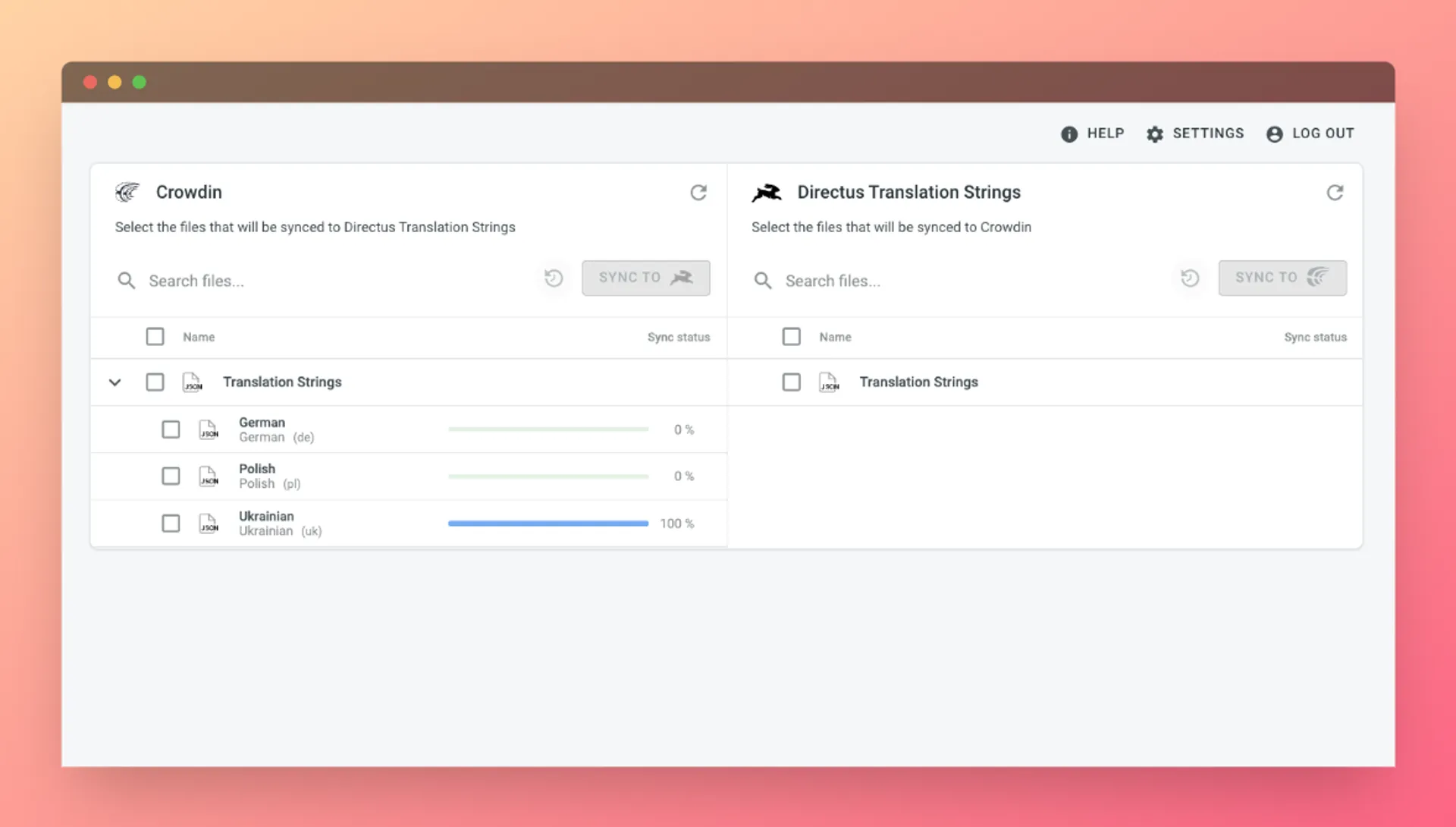Select Translation Strings row in Crowdin

tap(409, 382)
